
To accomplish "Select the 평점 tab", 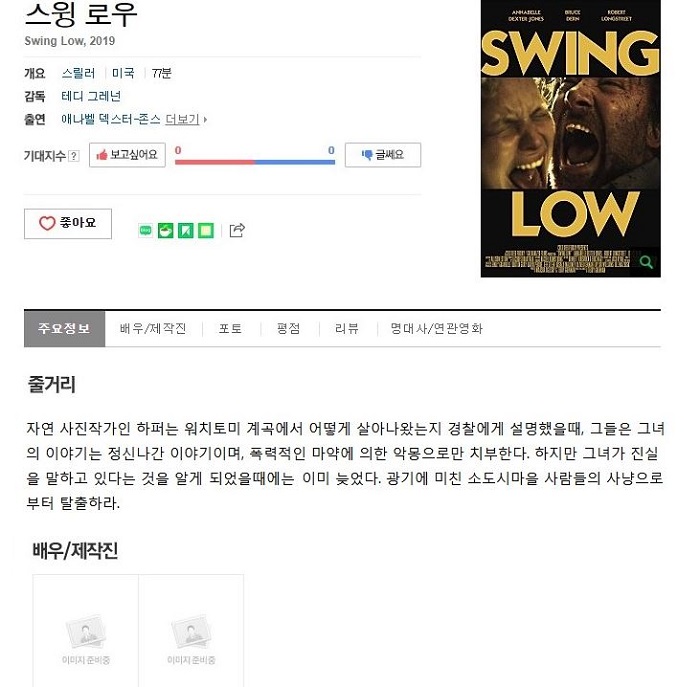I will coord(288,329).
